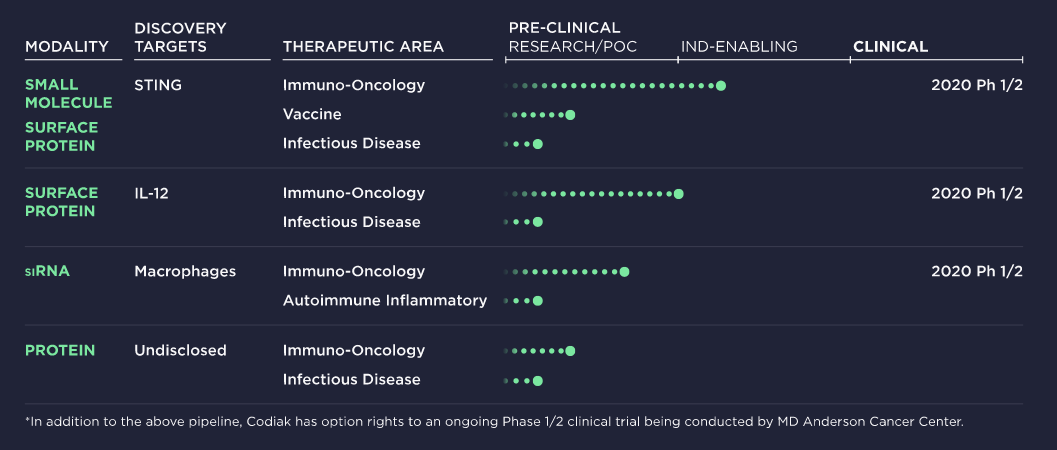The height and width of the screenshot is (450, 1057).
Task: Click the Macrophages Immuno-Oncology progress endpoint dot
Action: click(624, 272)
